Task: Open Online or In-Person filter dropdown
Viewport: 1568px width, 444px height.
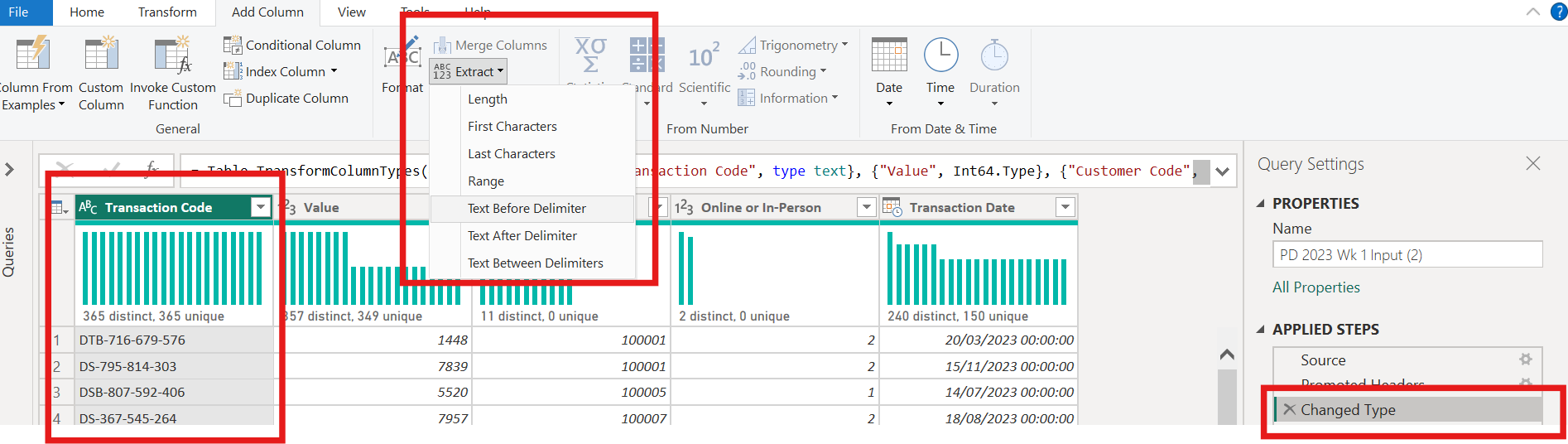Action: point(866,207)
